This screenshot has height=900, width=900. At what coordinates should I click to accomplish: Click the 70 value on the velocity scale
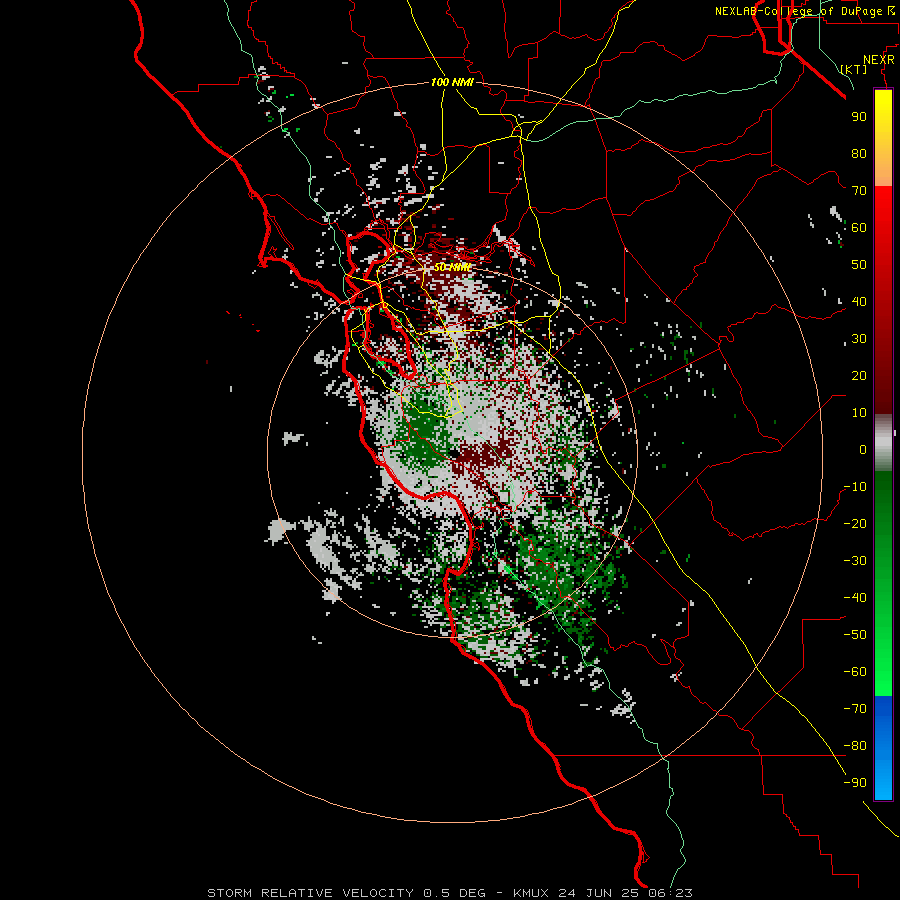coord(859,191)
